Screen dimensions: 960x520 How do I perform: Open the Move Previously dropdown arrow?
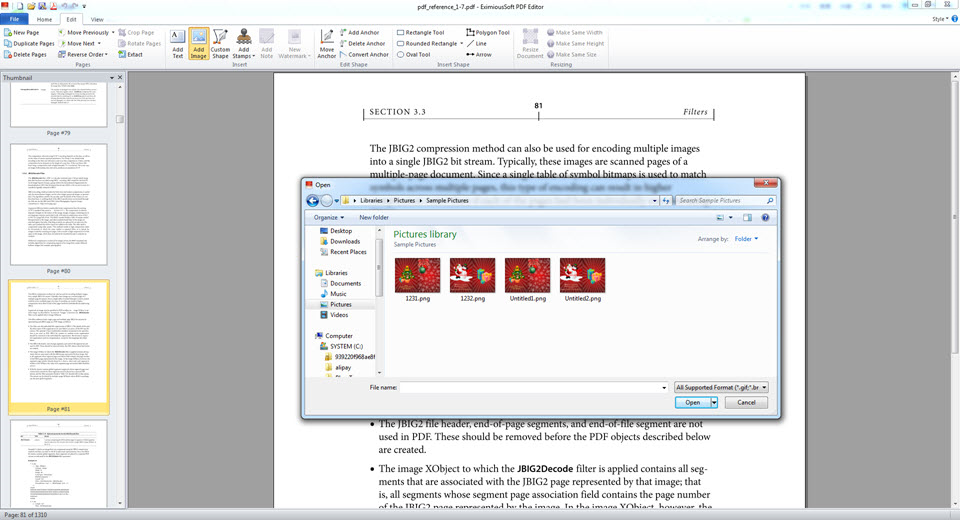113,32
